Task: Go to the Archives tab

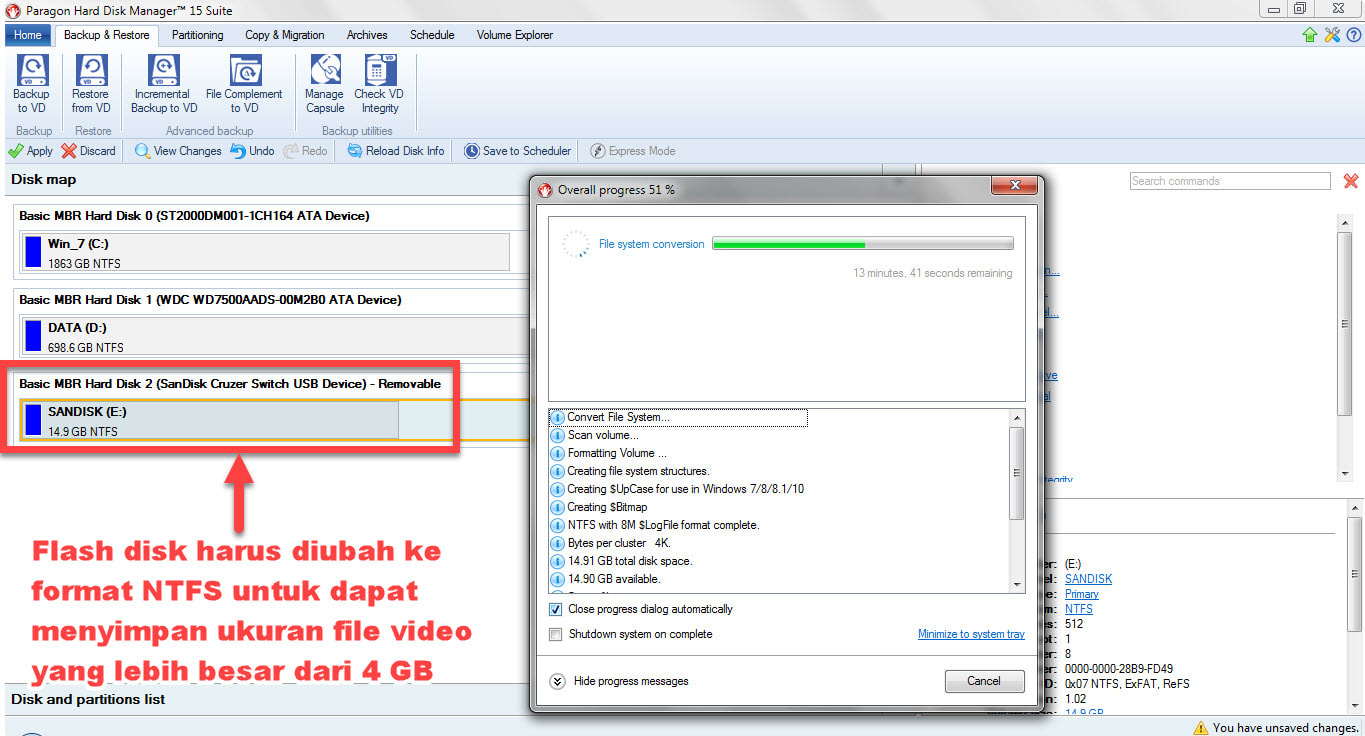Action: 367,35
